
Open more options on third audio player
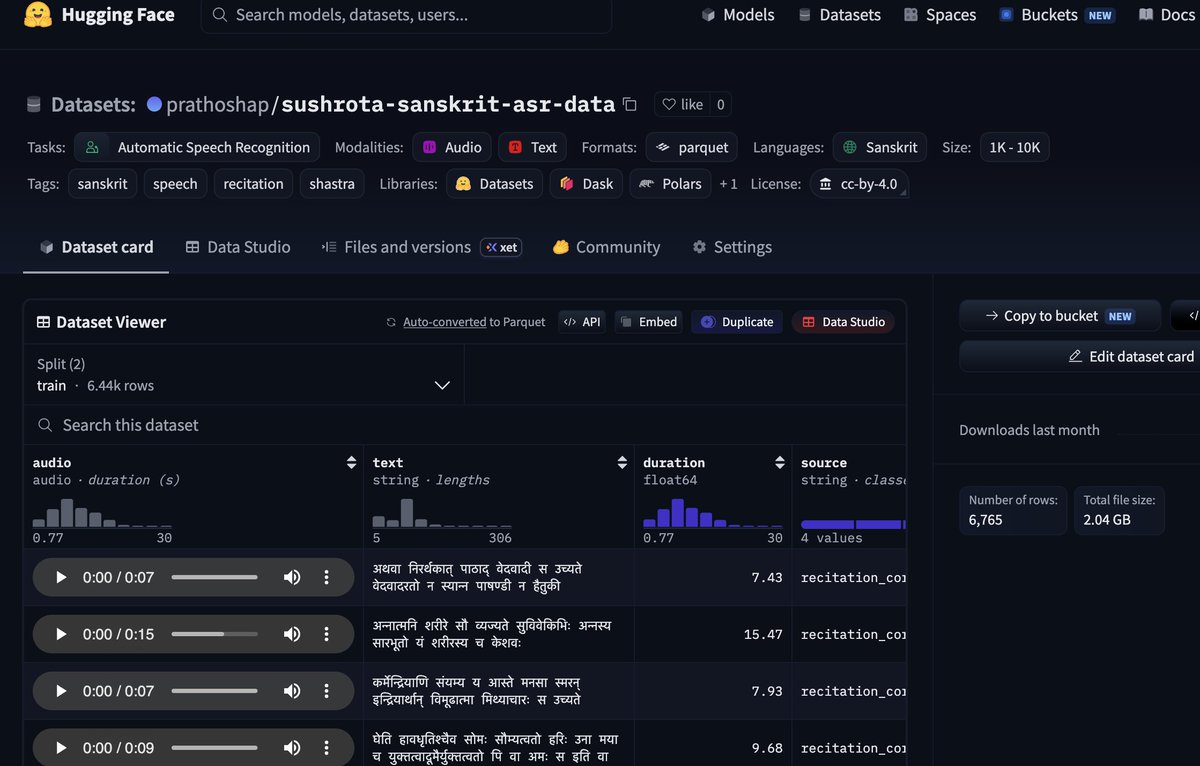pyautogui.click(x=326, y=691)
